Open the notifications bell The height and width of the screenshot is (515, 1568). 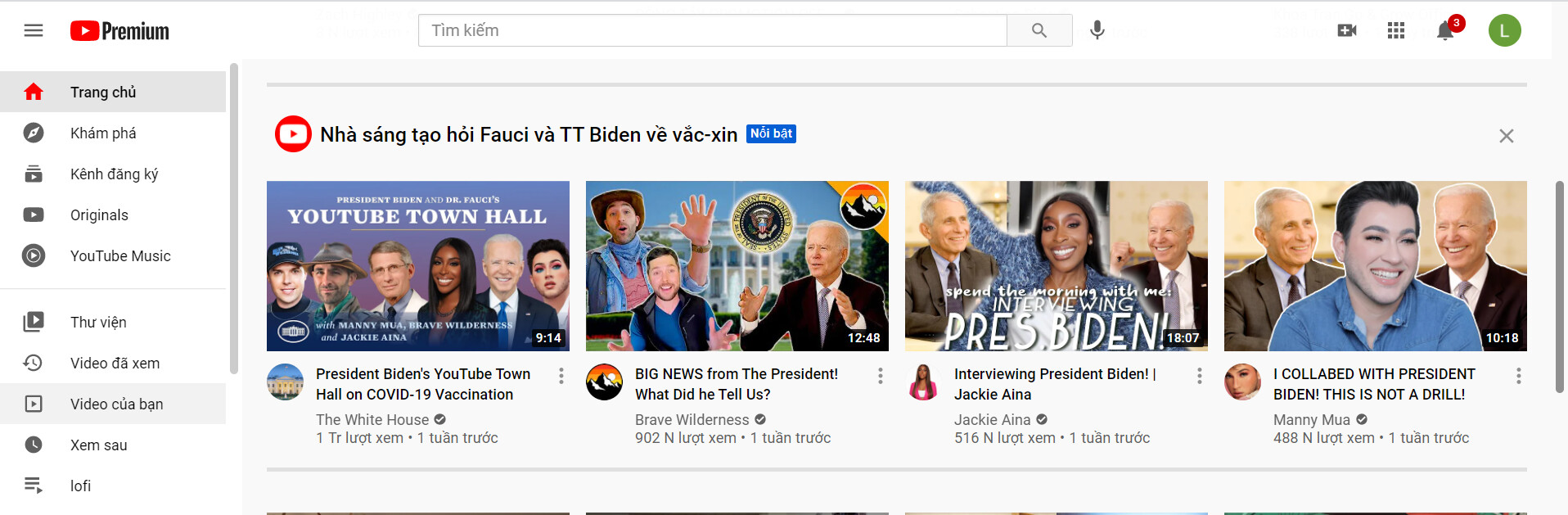point(1445,31)
